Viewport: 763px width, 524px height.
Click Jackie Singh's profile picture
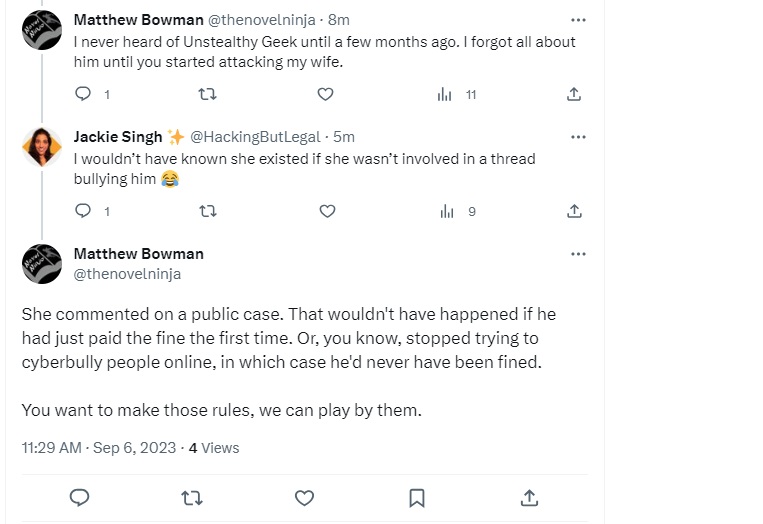(x=42, y=147)
